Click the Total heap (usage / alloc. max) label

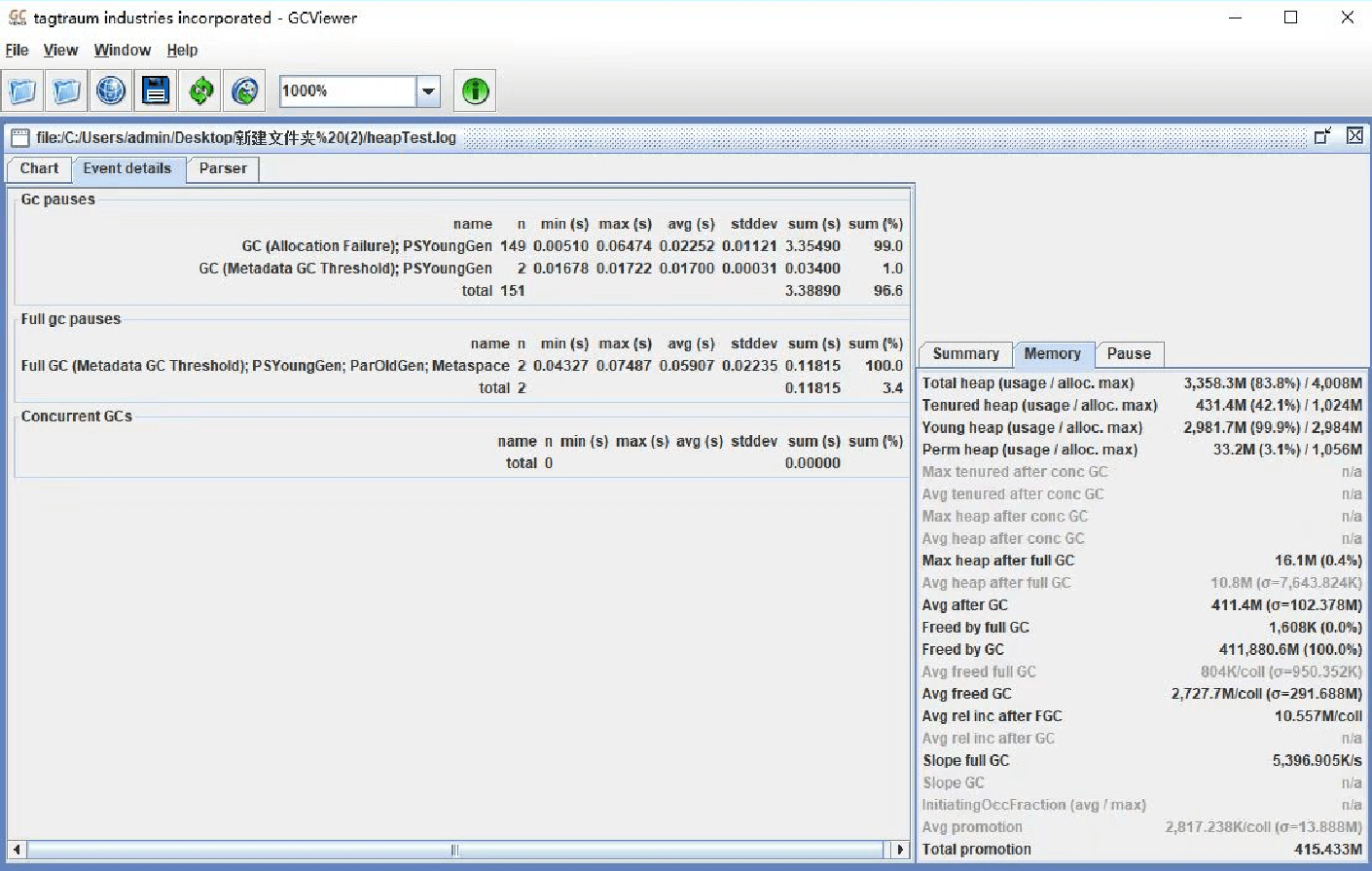coord(1029,383)
